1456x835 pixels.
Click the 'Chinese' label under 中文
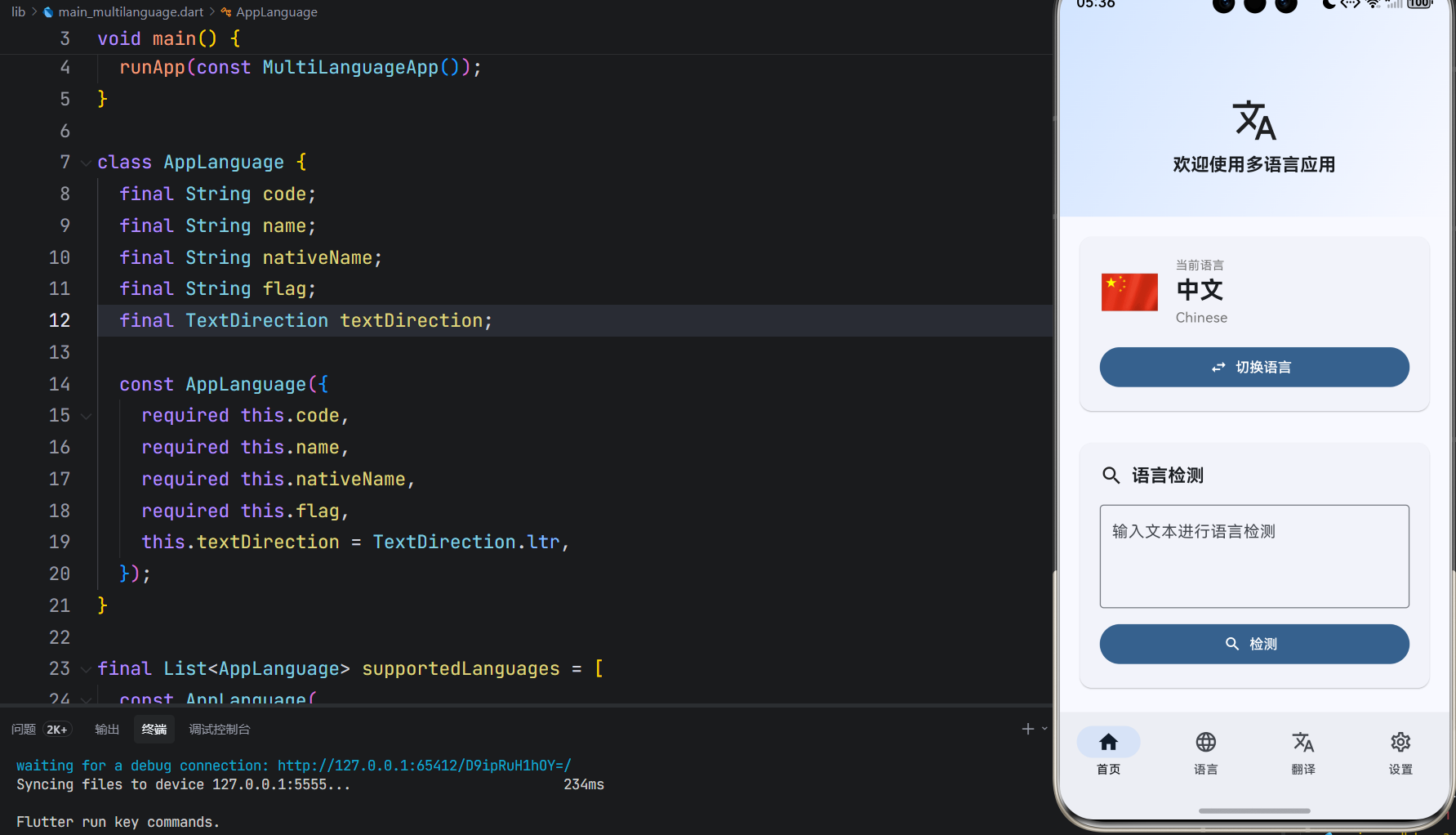[1201, 318]
